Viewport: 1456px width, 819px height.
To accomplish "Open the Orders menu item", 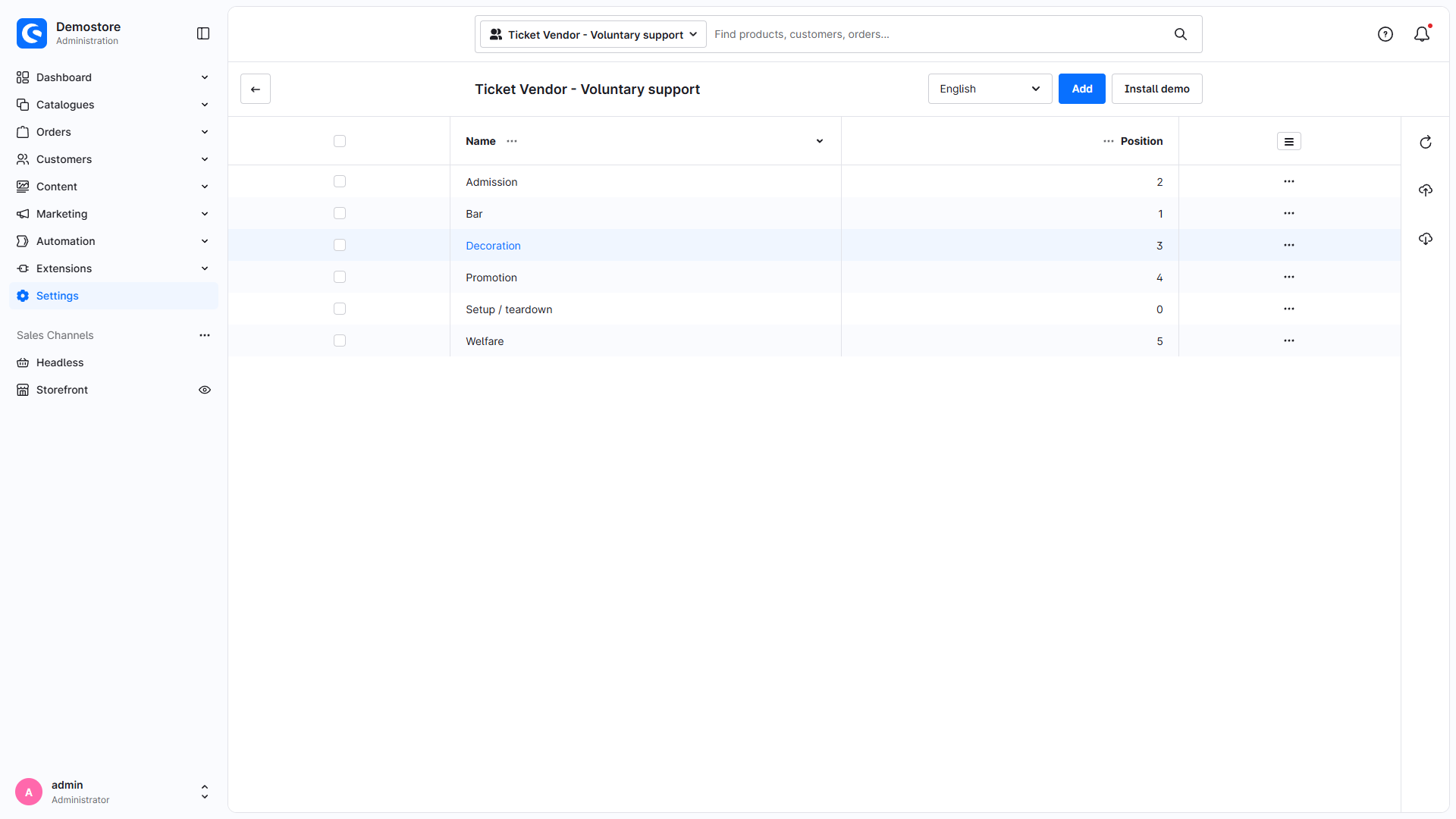I will tap(114, 132).
